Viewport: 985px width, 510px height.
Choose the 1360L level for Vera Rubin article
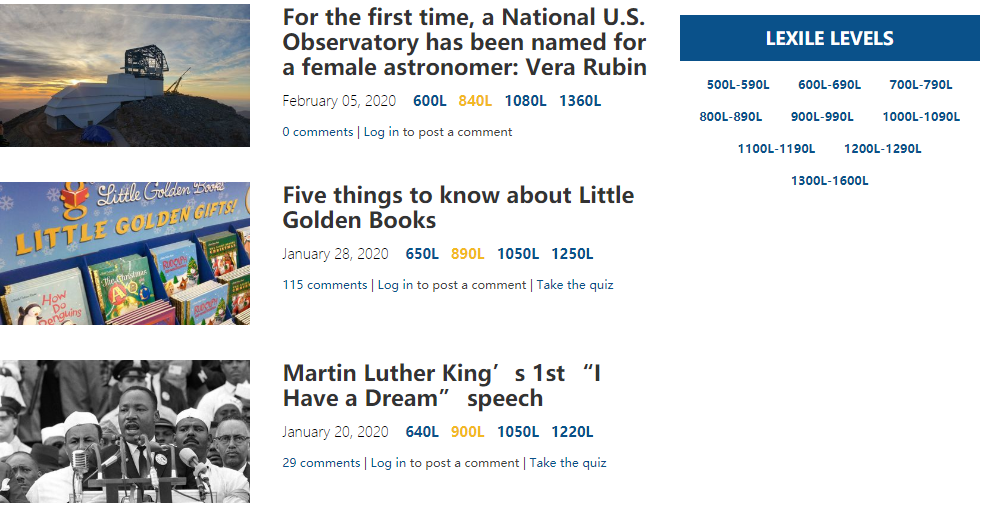[x=580, y=100]
